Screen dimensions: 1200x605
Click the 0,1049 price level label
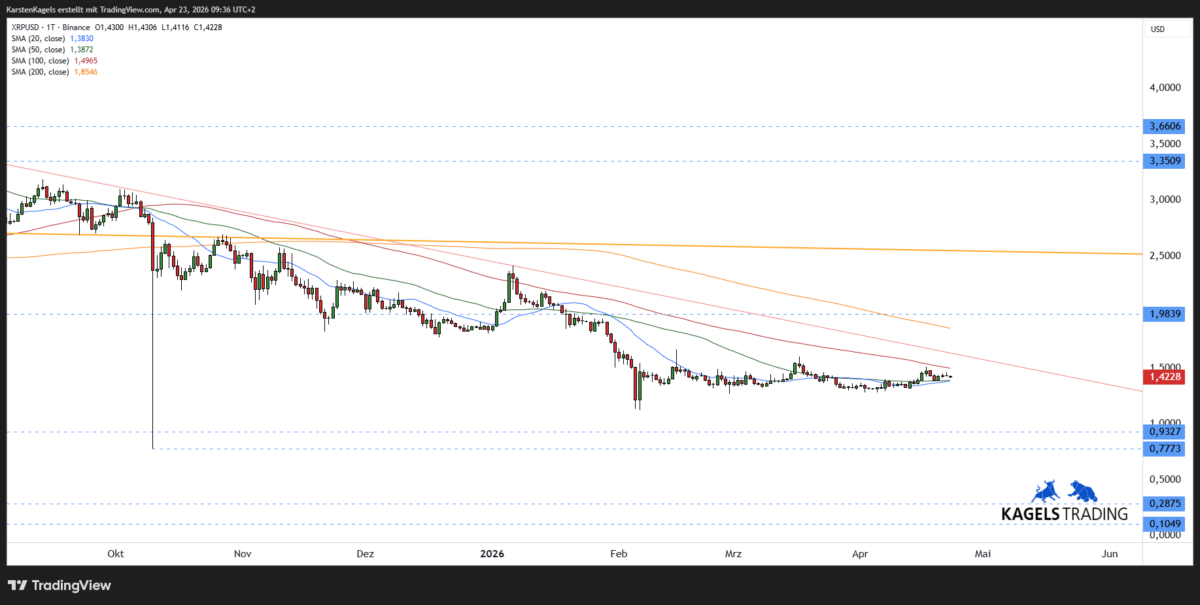click(x=1166, y=524)
